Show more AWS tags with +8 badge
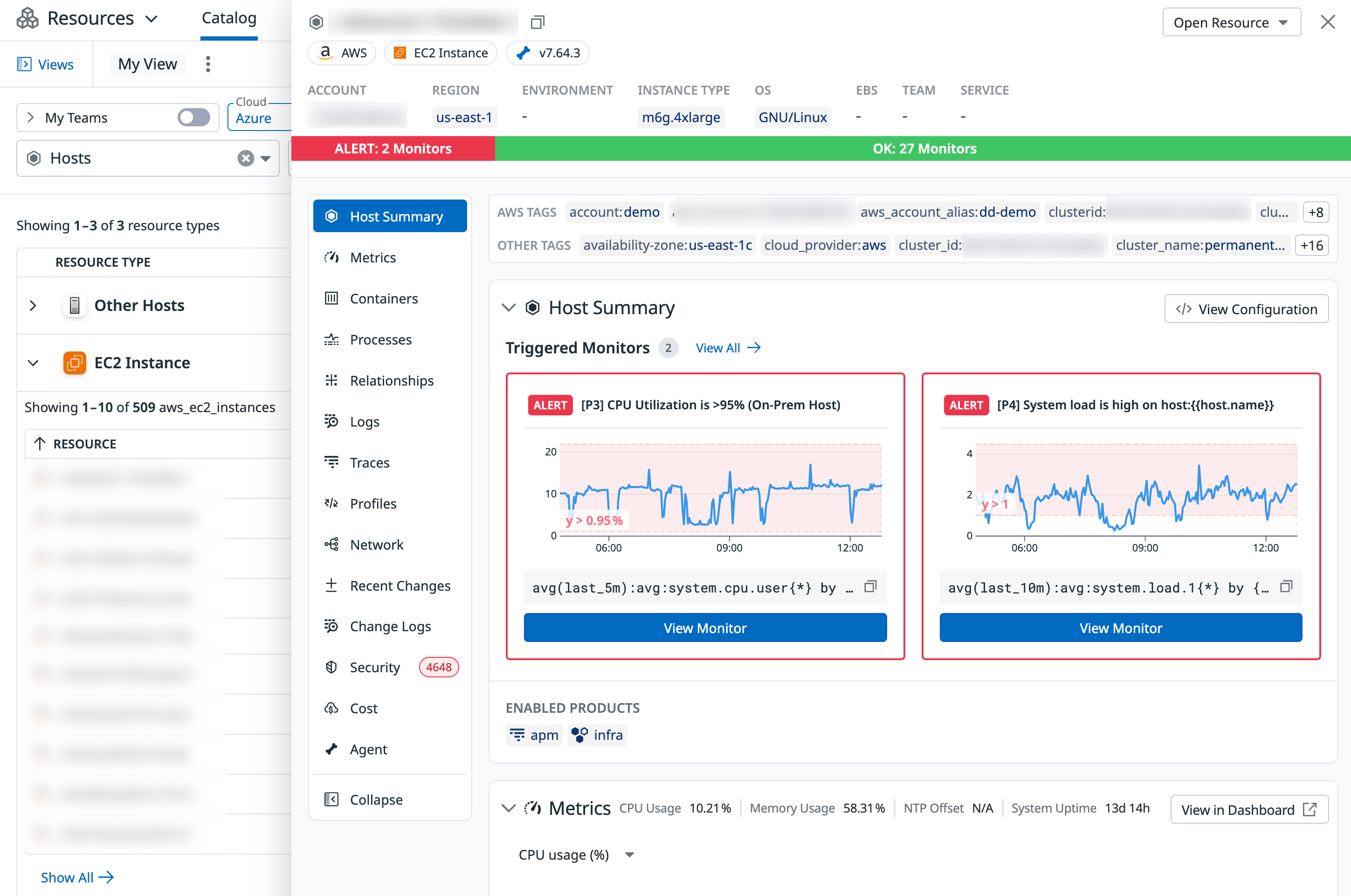This screenshot has width=1351, height=896. point(1315,213)
